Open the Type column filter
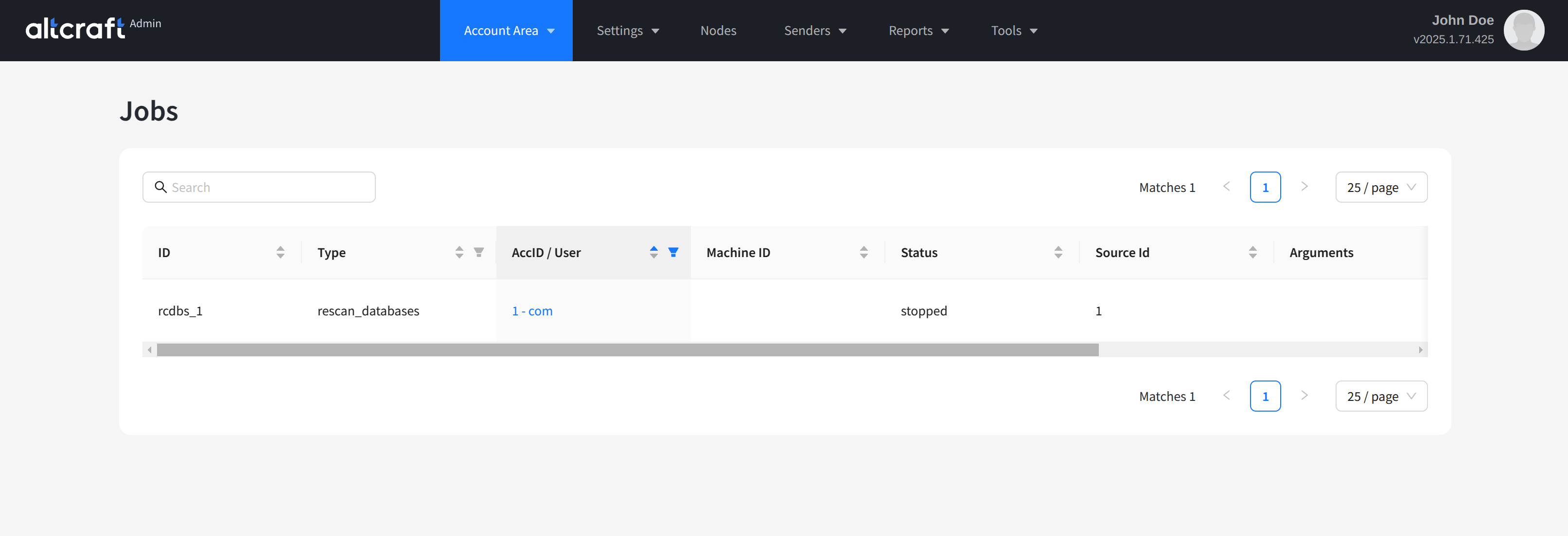The image size is (1568, 536). click(x=479, y=252)
